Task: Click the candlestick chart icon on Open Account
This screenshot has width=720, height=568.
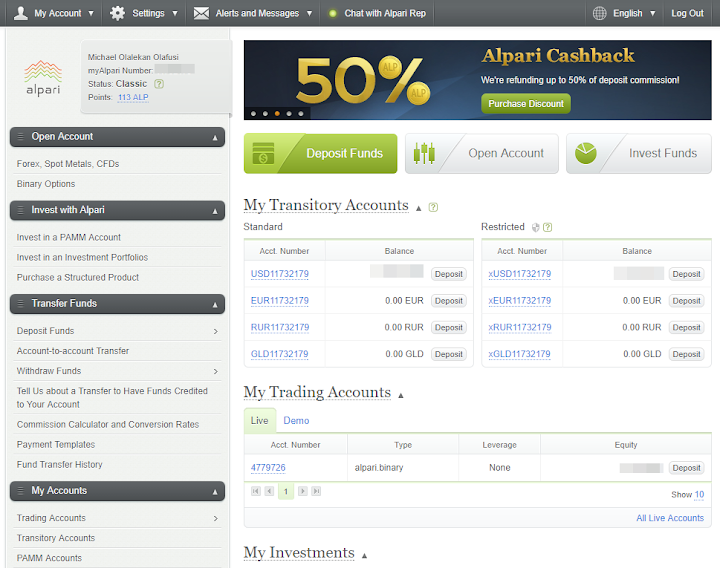Action: point(424,153)
